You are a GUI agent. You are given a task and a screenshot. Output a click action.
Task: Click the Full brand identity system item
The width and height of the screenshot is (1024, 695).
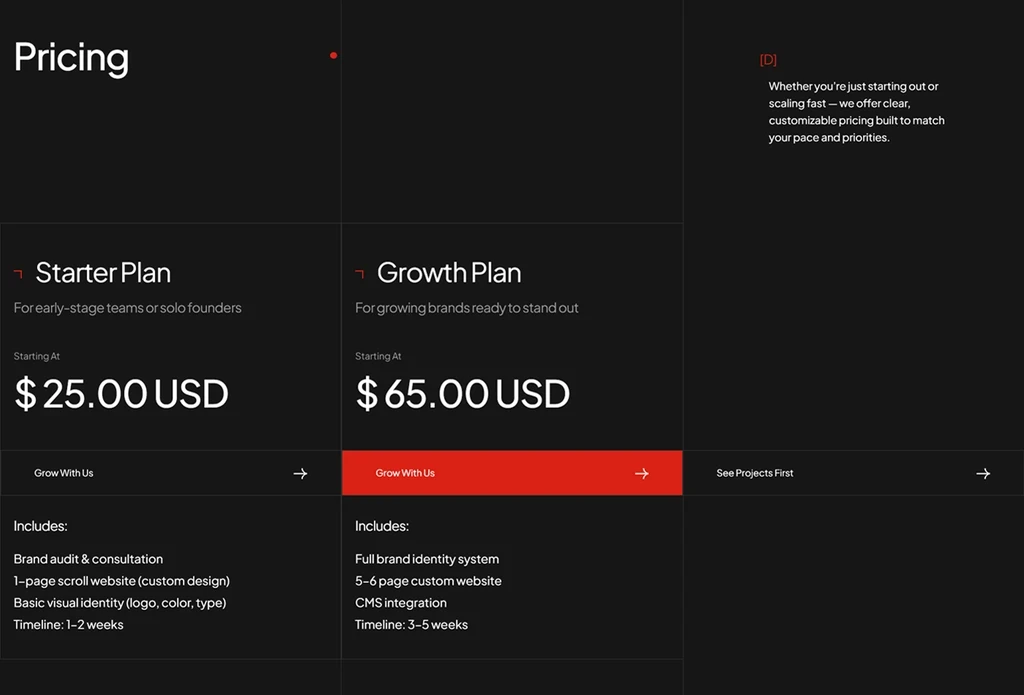tap(427, 559)
